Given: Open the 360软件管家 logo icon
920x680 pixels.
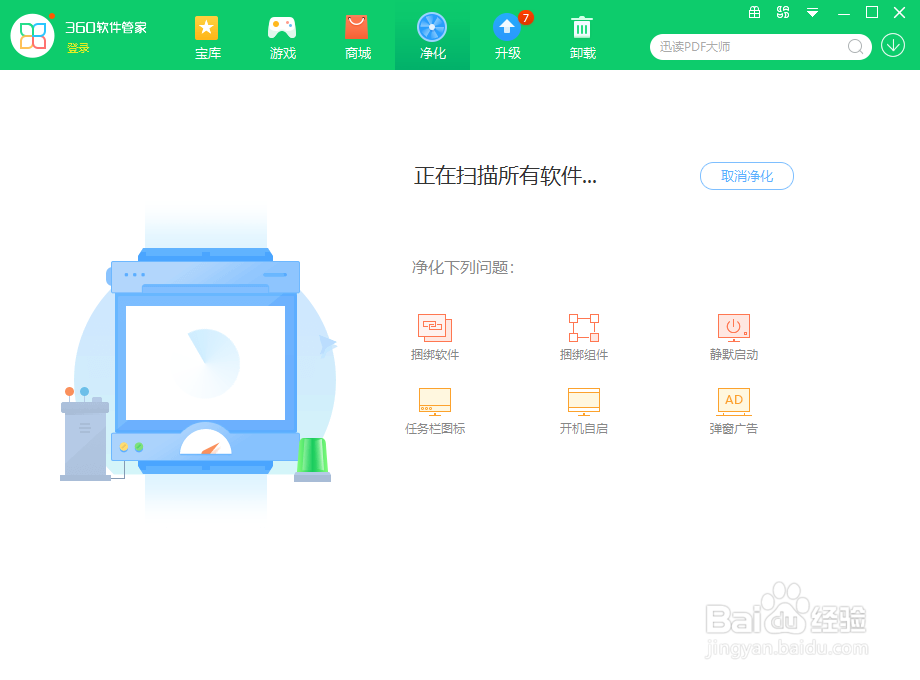Looking at the screenshot, I should coord(33,35).
